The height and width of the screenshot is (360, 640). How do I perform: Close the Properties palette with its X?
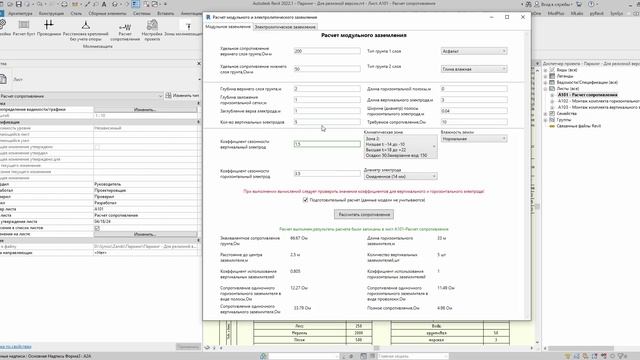coord(199,63)
